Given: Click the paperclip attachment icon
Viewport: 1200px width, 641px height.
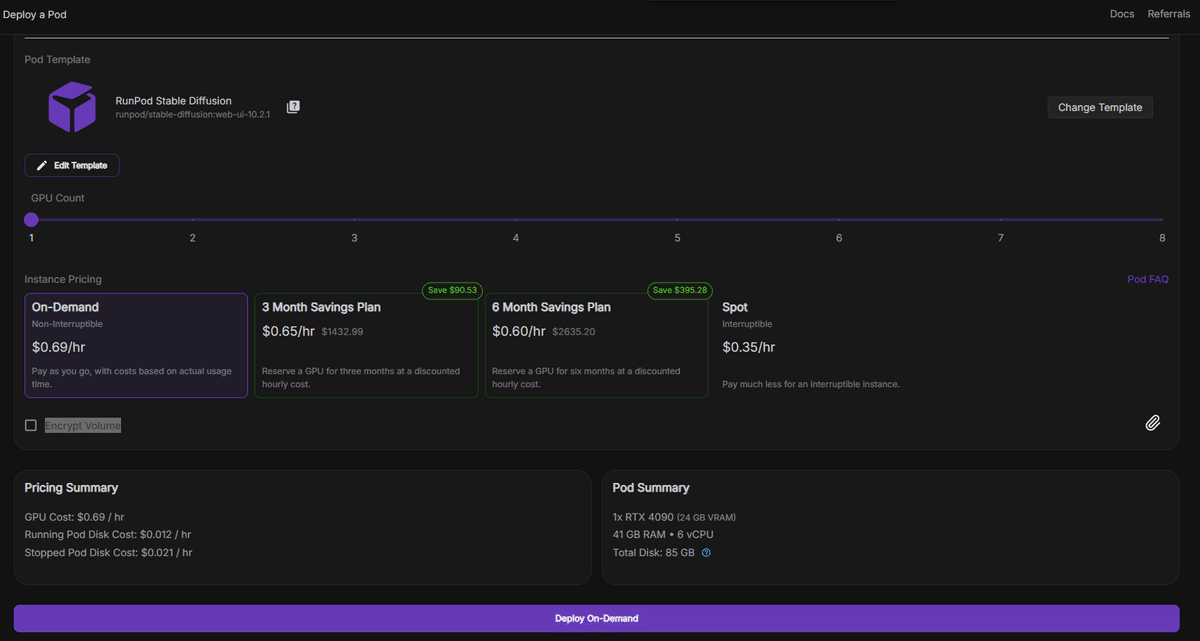Looking at the screenshot, I should [x=1152, y=423].
